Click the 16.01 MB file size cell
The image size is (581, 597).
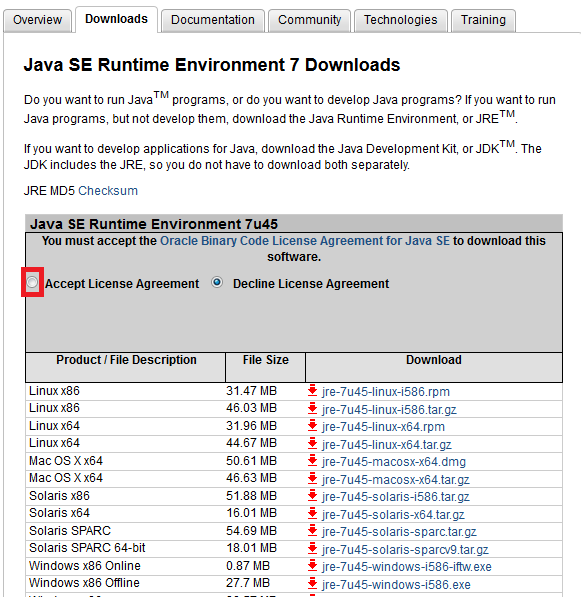[x=251, y=513]
